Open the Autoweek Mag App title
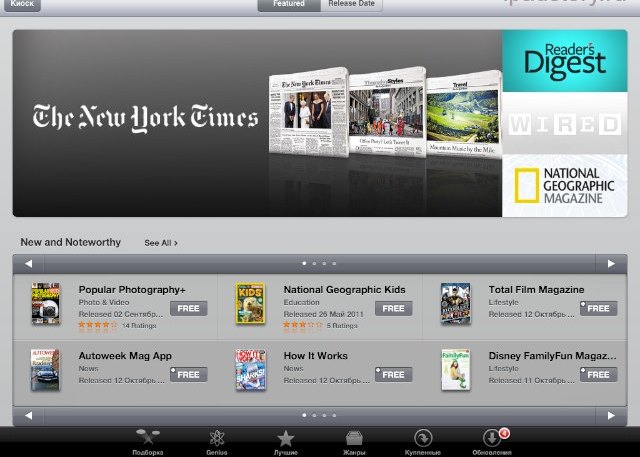Screen dimensions: 640x457 [x=125, y=356]
